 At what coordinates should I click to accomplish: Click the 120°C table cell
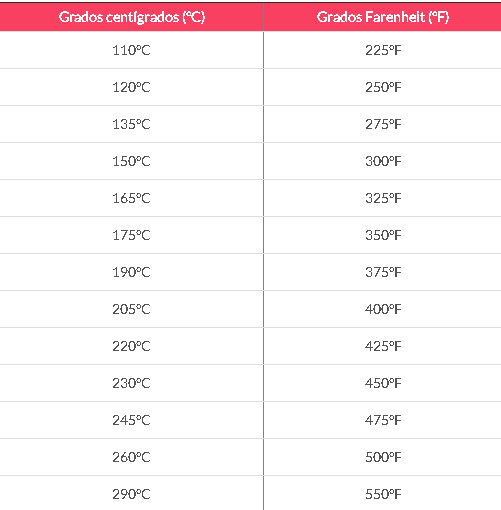pyautogui.click(x=132, y=87)
